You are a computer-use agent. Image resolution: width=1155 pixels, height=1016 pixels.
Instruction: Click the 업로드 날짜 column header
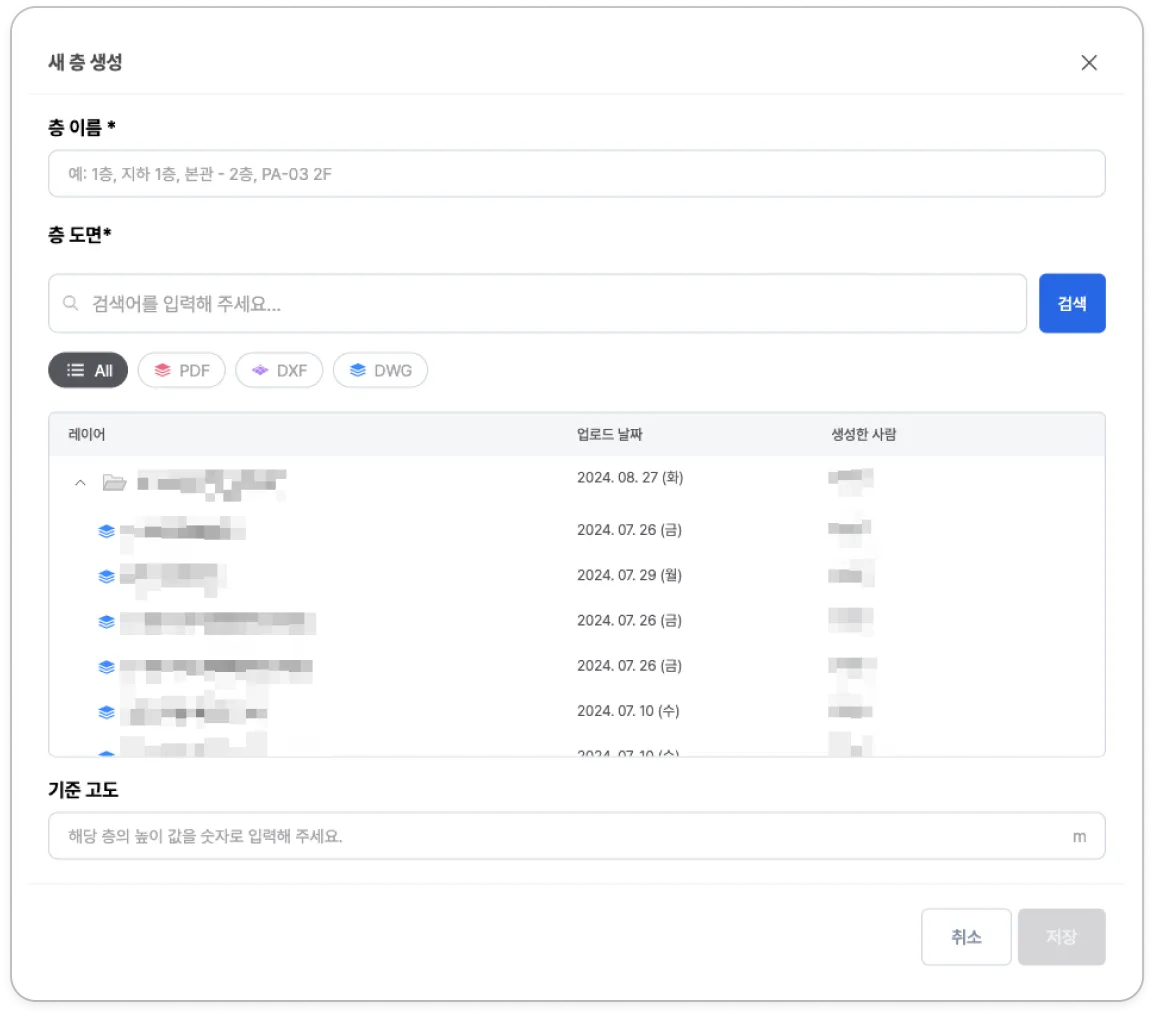click(610, 435)
